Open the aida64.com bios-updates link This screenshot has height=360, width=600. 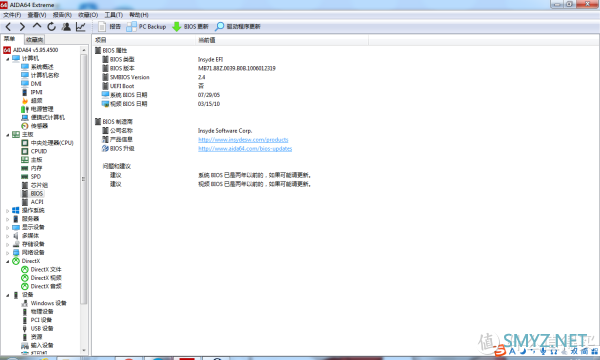(x=245, y=148)
